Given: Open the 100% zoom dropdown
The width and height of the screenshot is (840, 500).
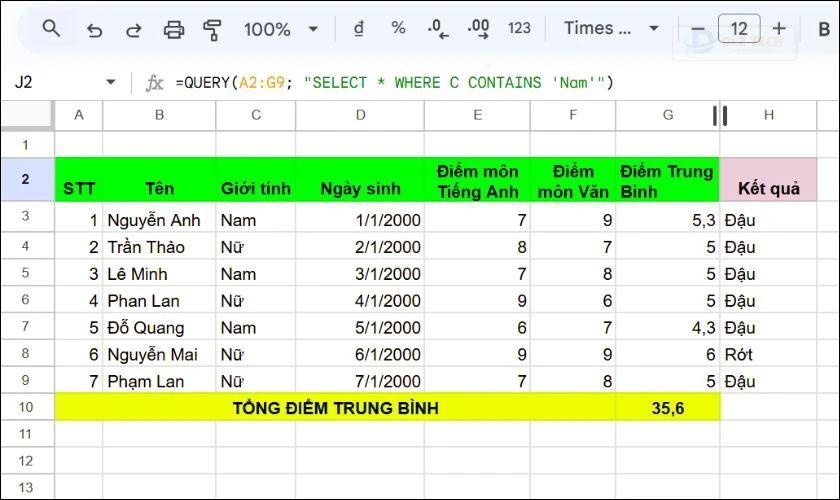Looking at the screenshot, I should (x=280, y=29).
